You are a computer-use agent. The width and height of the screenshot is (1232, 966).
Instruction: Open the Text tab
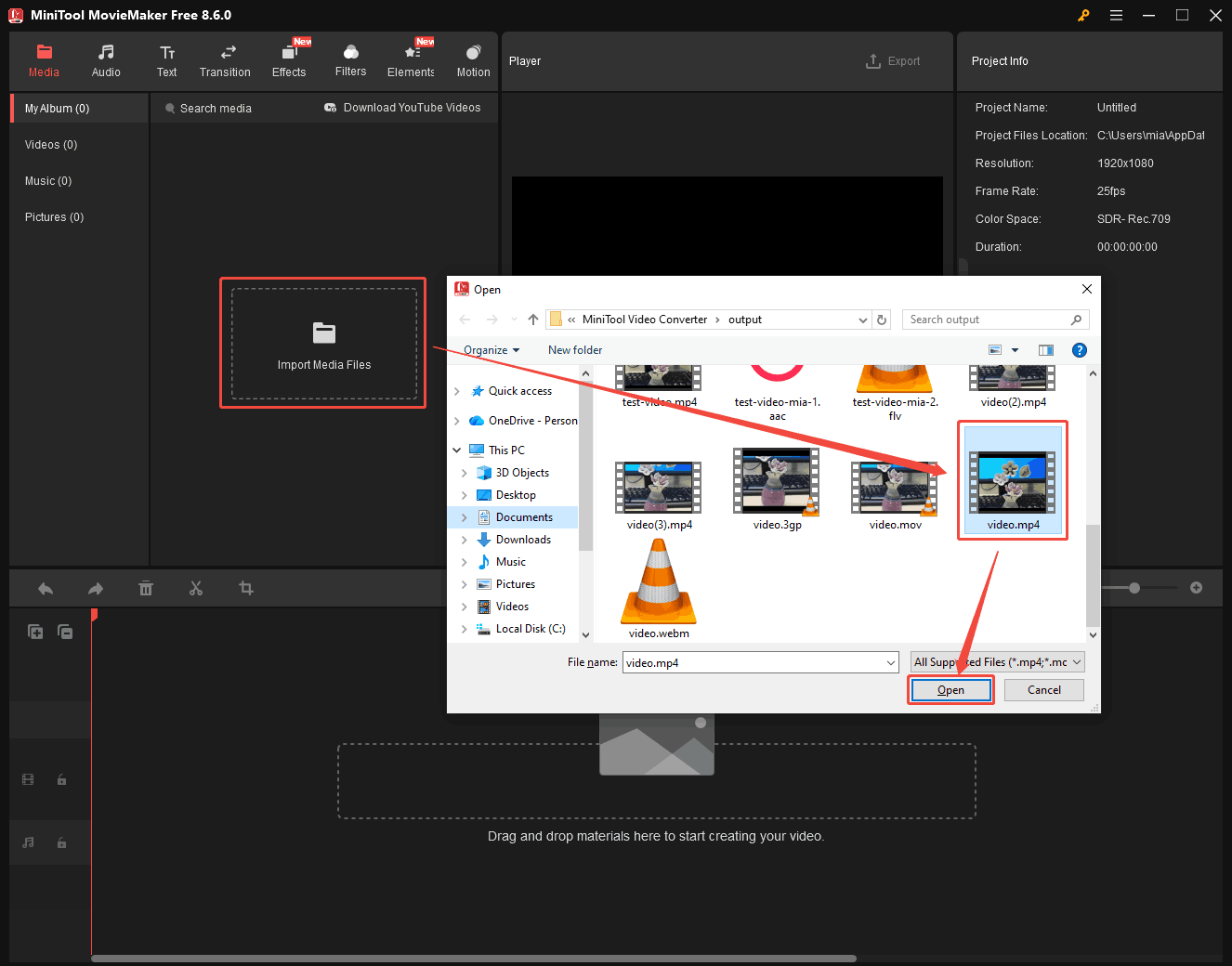(167, 61)
